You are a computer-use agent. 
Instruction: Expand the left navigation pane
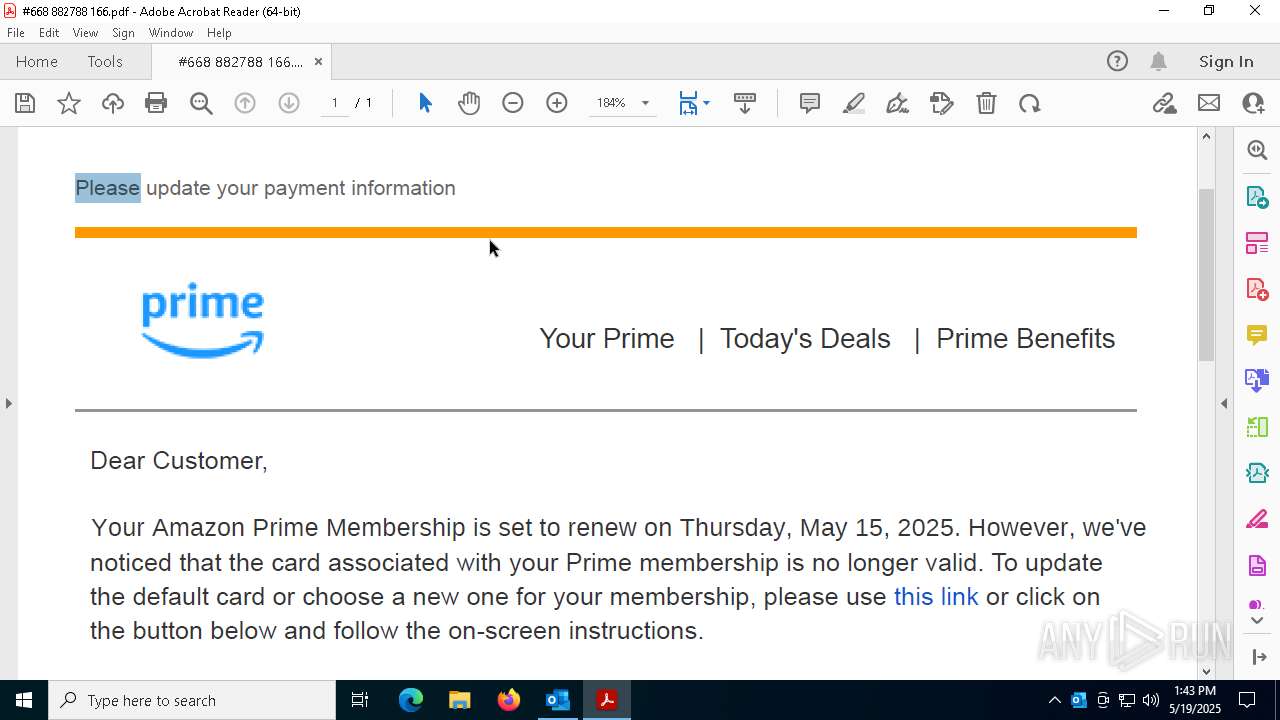click(9, 403)
